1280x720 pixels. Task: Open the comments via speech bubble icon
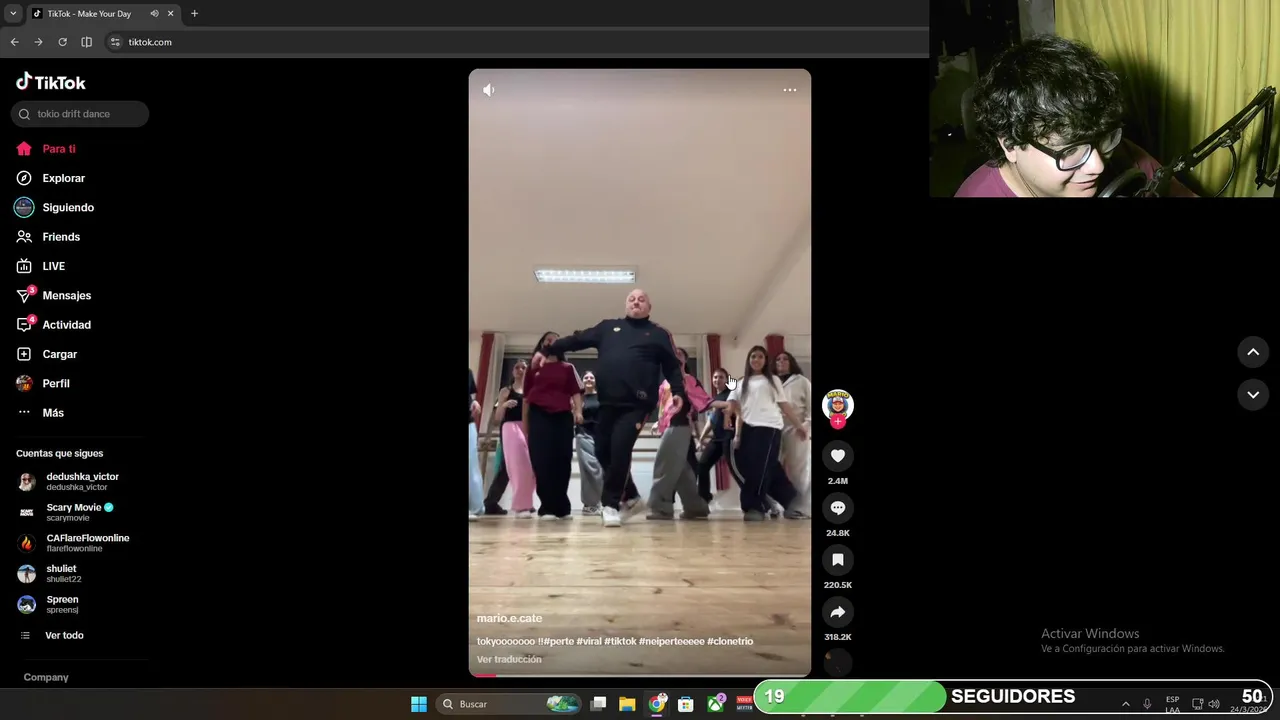click(x=838, y=508)
